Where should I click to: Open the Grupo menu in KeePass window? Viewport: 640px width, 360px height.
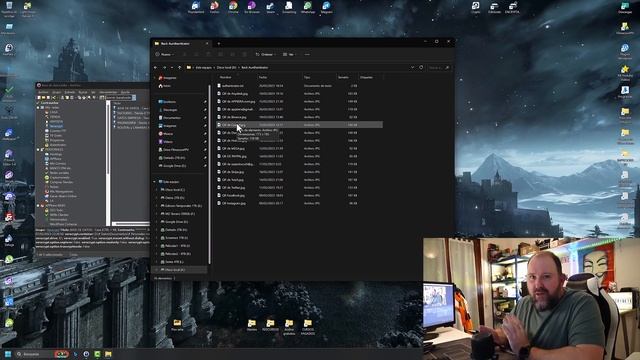coord(56,92)
